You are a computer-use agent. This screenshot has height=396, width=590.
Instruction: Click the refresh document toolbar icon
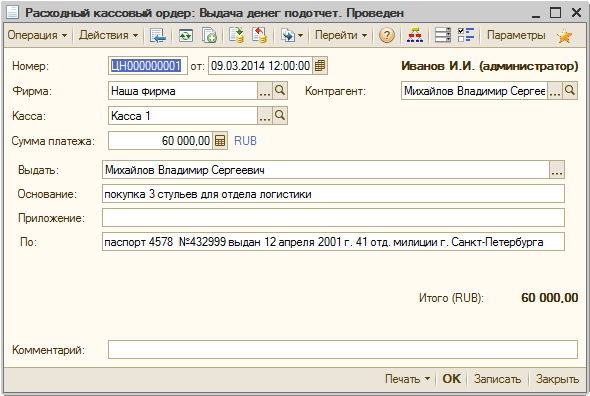click(x=186, y=35)
